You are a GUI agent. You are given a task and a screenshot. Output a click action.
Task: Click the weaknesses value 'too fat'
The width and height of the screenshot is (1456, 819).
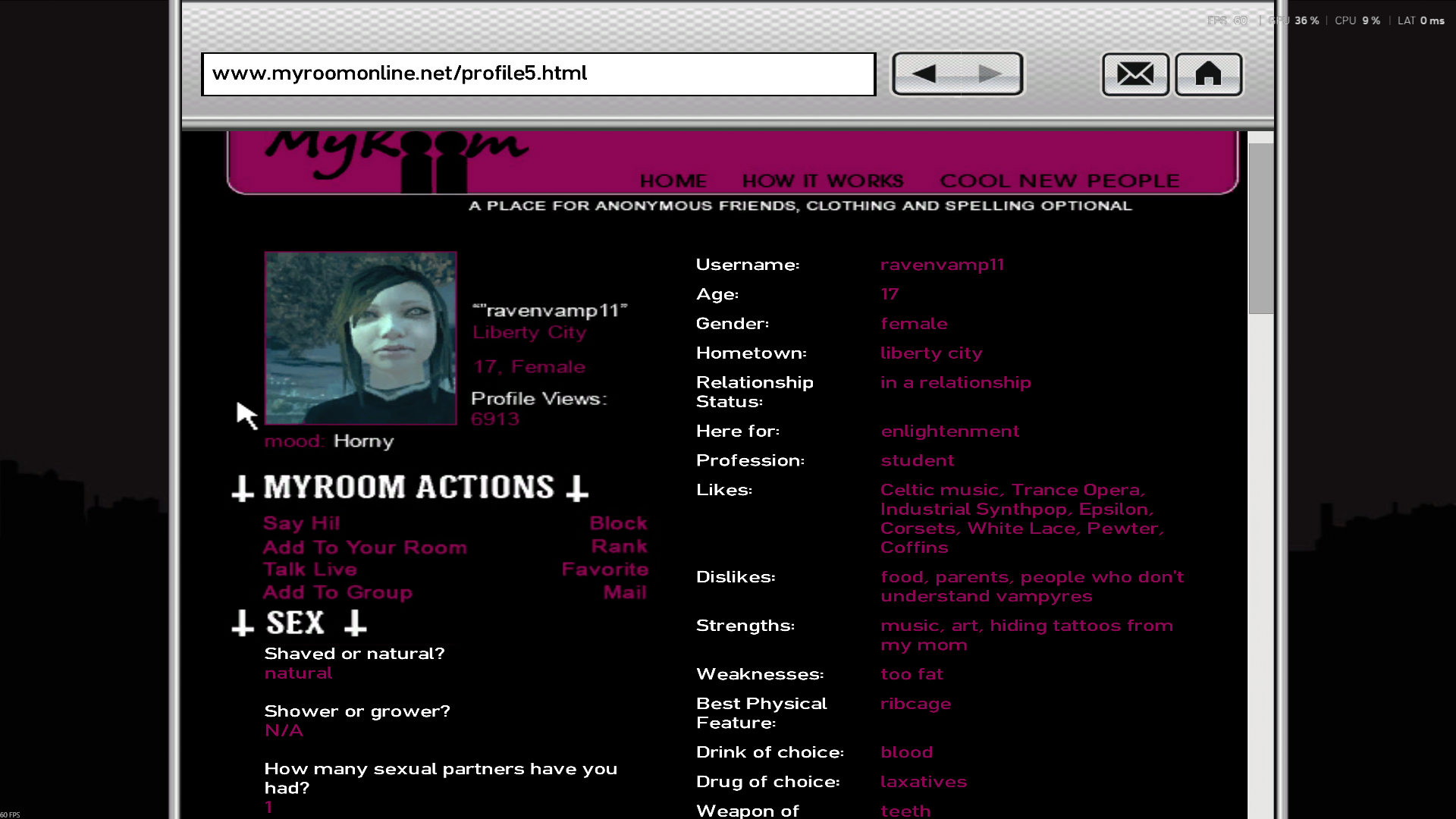pyautogui.click(x=912, y=674)
